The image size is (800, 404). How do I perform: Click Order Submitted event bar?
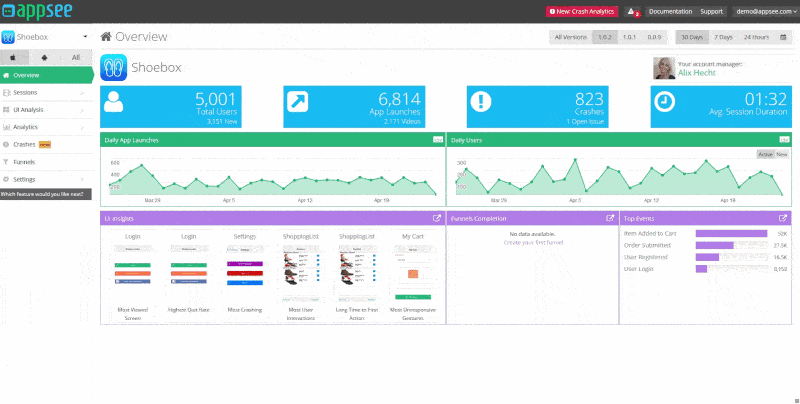(714, 245)
